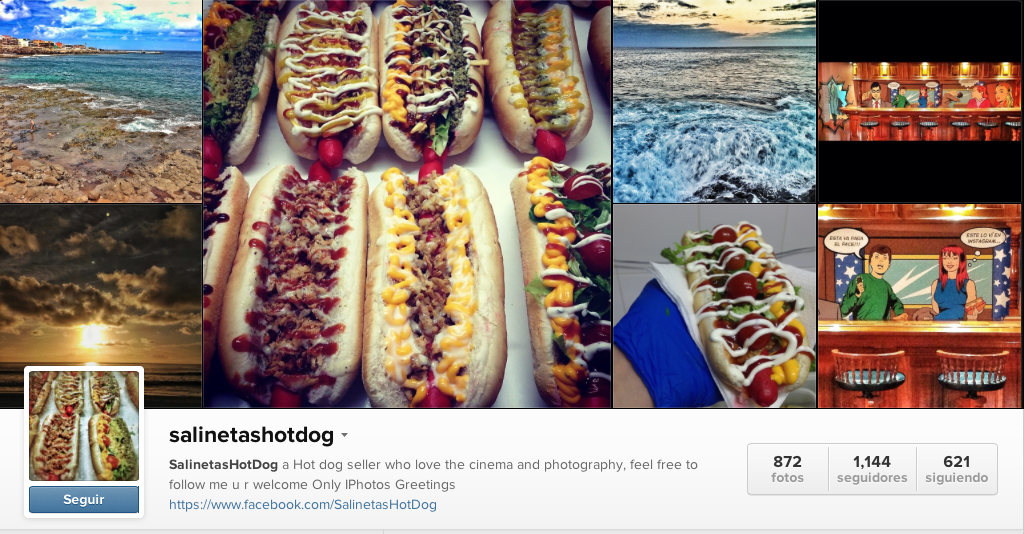This screenshot has height=534, width=1024.
Task: Click the salinetashotdog username heading
Action: tap(251, 435)
